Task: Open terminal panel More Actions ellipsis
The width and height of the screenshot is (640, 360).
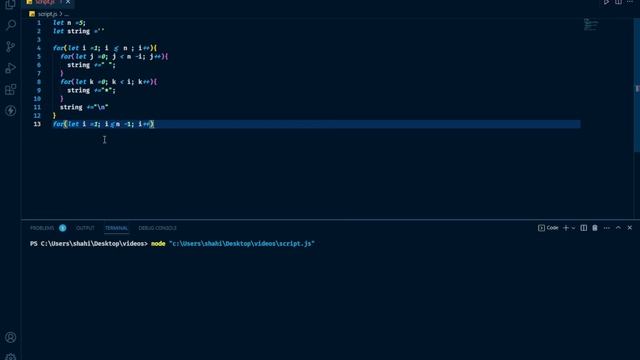Action: [607, 228]
